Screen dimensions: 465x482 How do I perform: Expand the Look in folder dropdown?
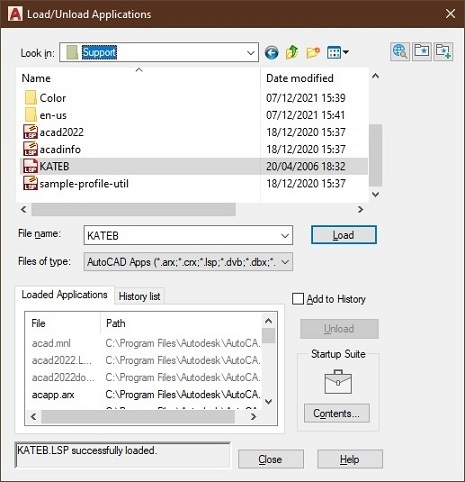(251, 53)
